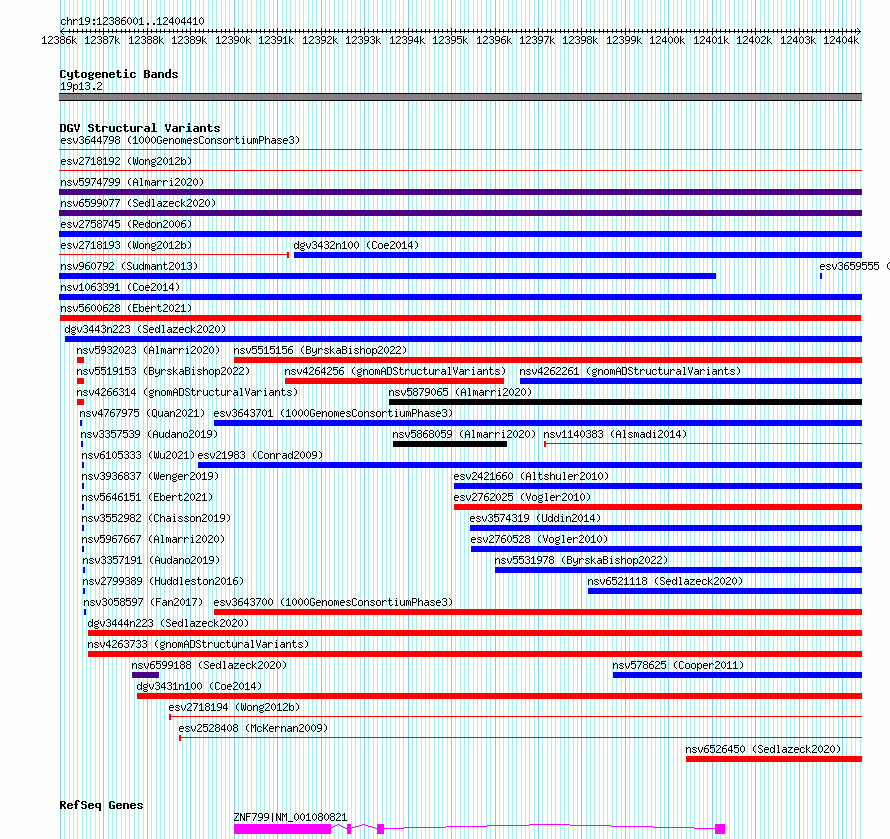Open the esv2762025 (Vogler2010) label
890x839 pixels.
(522, 497)
